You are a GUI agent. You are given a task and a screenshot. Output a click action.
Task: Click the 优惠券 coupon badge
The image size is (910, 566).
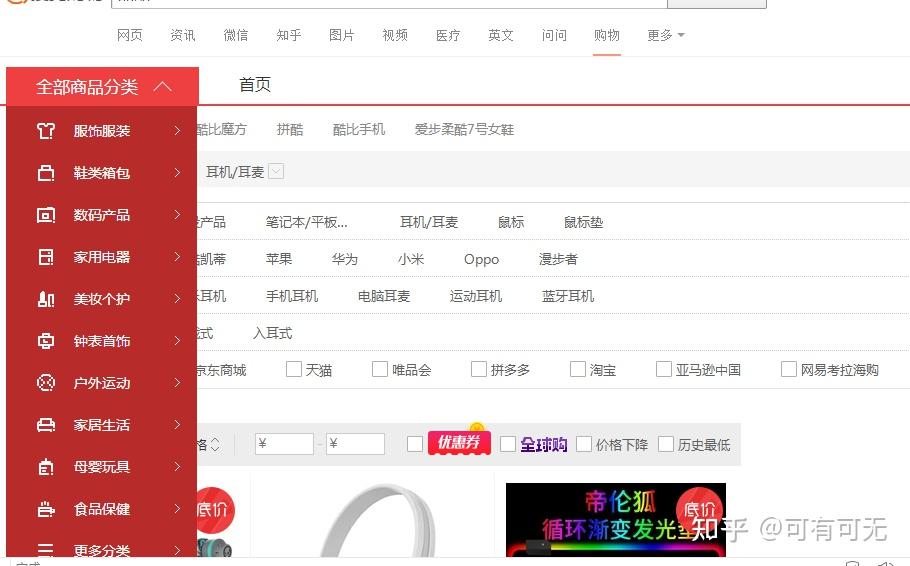(460, 442)
